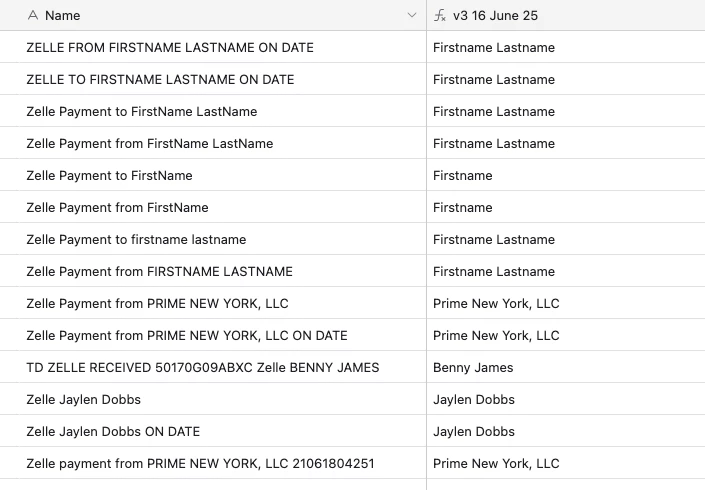Select Zelle Payment from FIRSTNAME LASTNAME cell
Viewport: 705px width, 490px height.
click(x=223, y=271)
